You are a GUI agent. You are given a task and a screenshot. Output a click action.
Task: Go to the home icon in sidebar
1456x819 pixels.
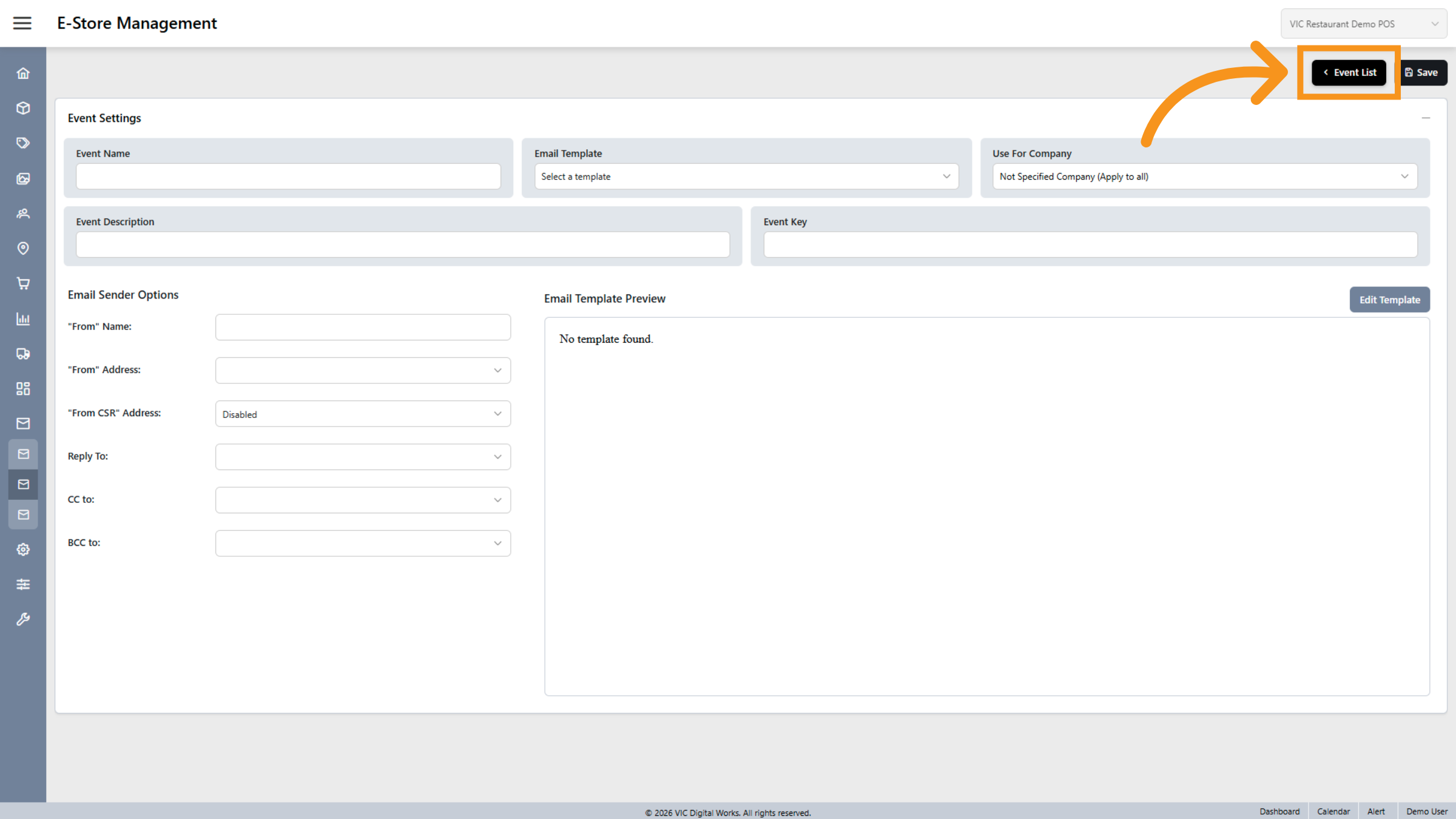23,73
